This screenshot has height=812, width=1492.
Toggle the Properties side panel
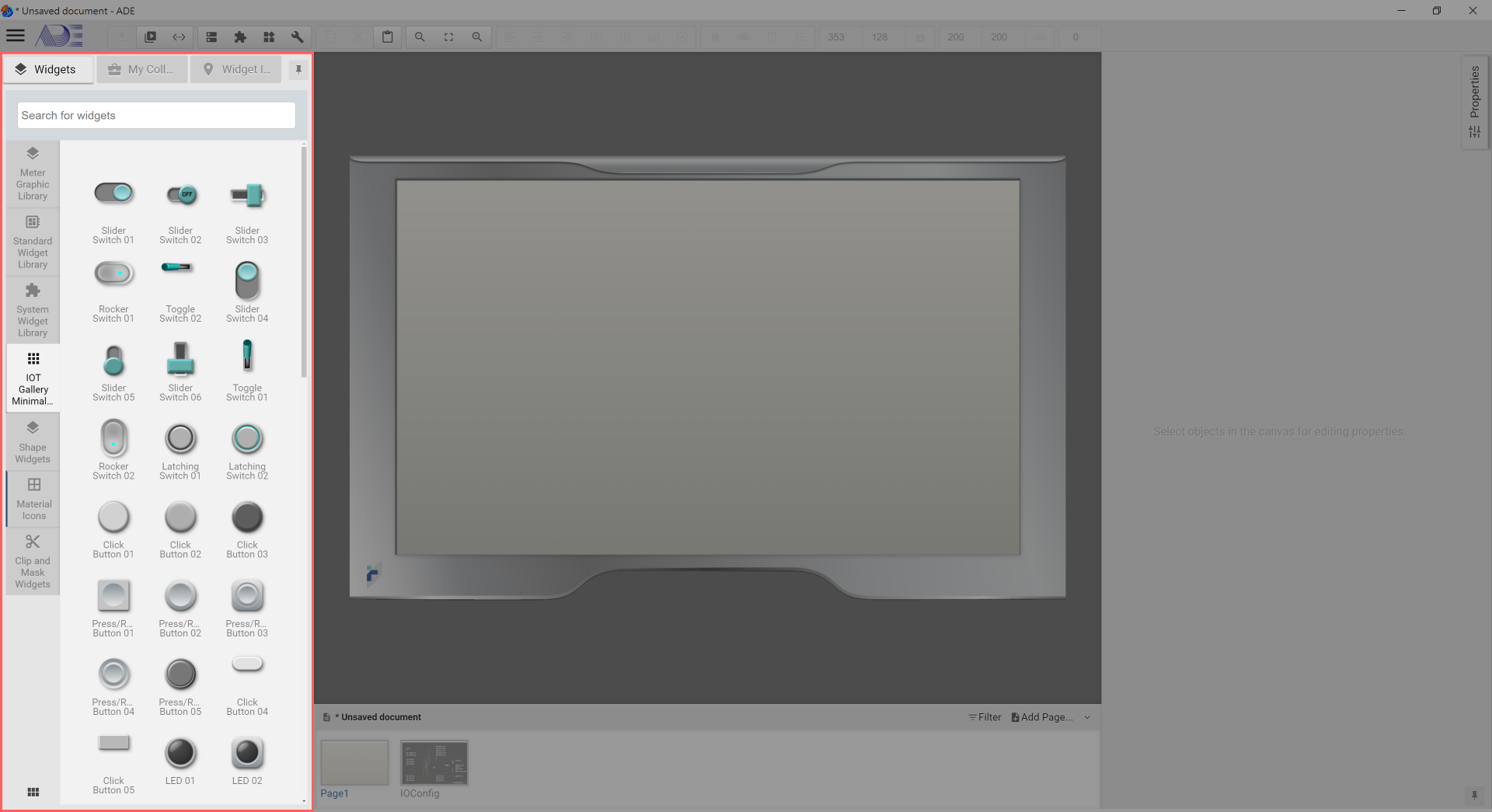(x=1474, y=101)
